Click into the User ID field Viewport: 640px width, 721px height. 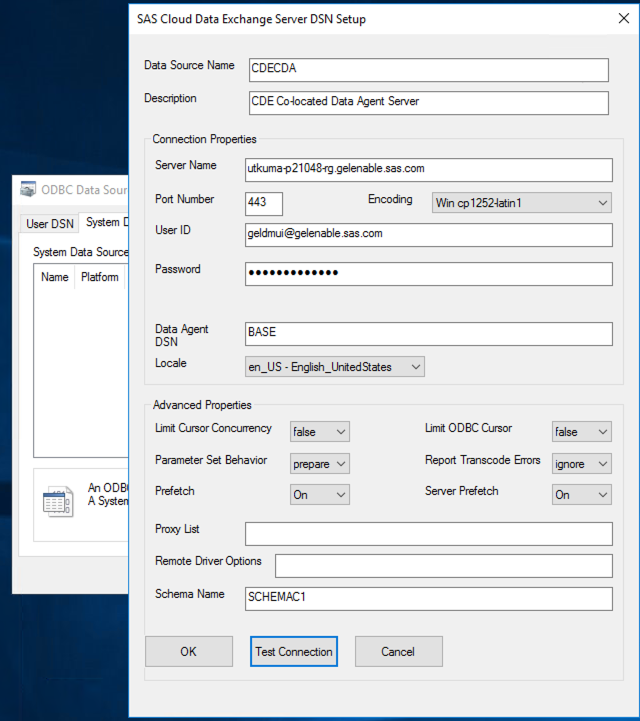click(429, 235)
